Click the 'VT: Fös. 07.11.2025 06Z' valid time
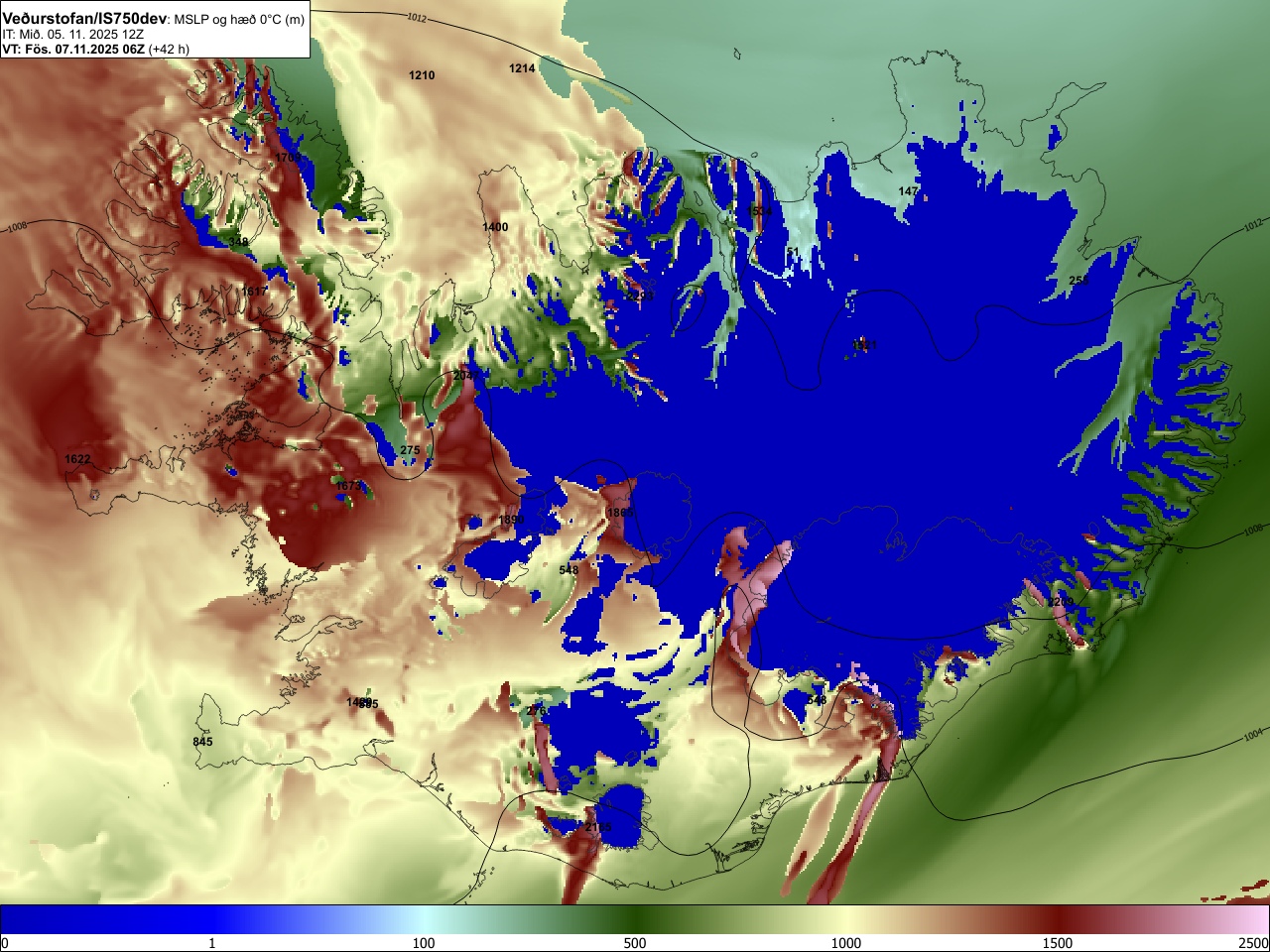1270x952 pixels. pyautogui.click(x=73, y=49)
